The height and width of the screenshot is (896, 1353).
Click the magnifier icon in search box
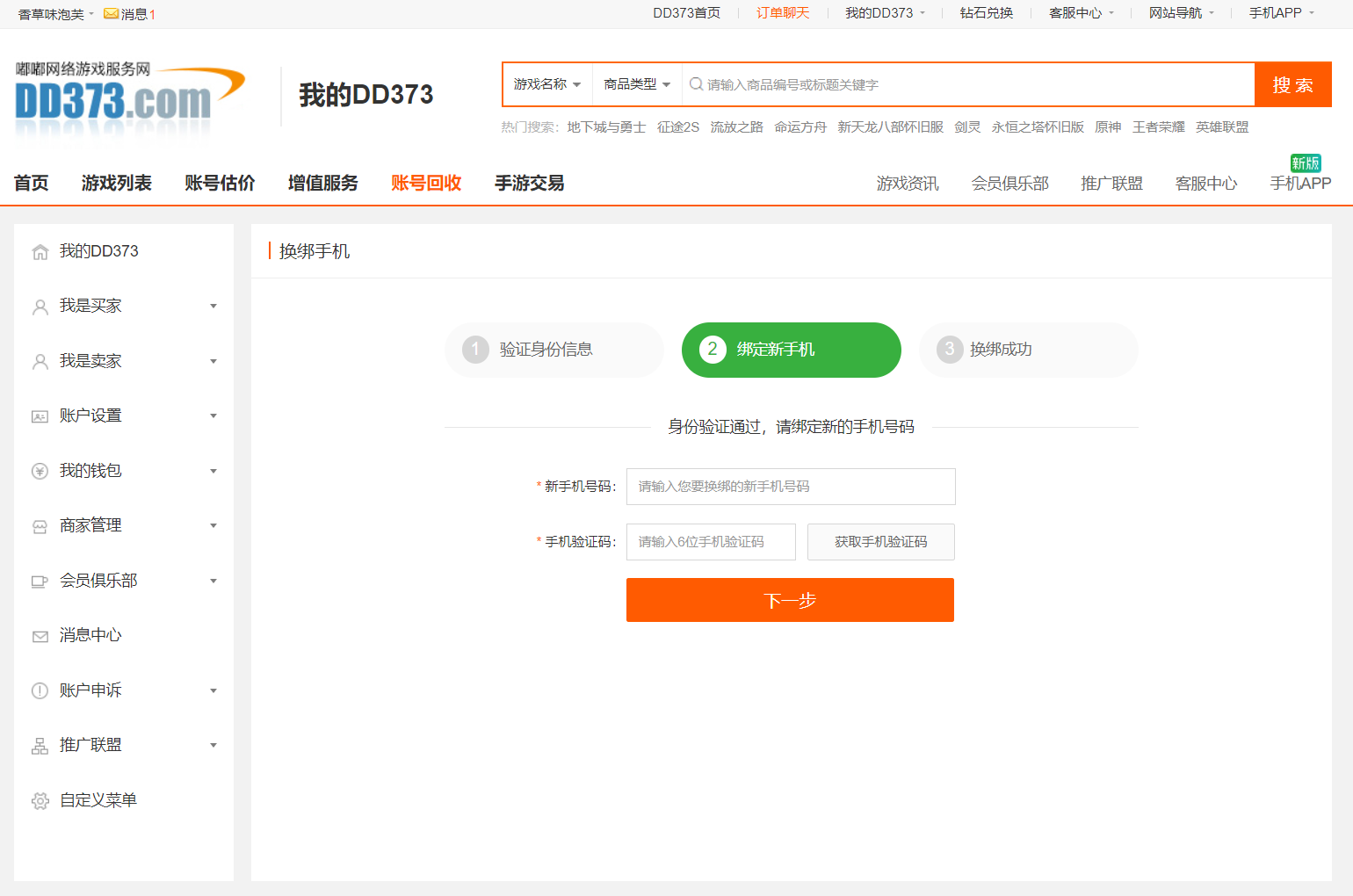tap(696, 84)
